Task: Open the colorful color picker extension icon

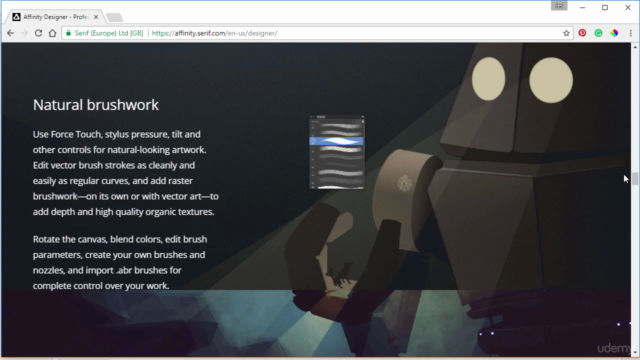Action: (614, 33)
